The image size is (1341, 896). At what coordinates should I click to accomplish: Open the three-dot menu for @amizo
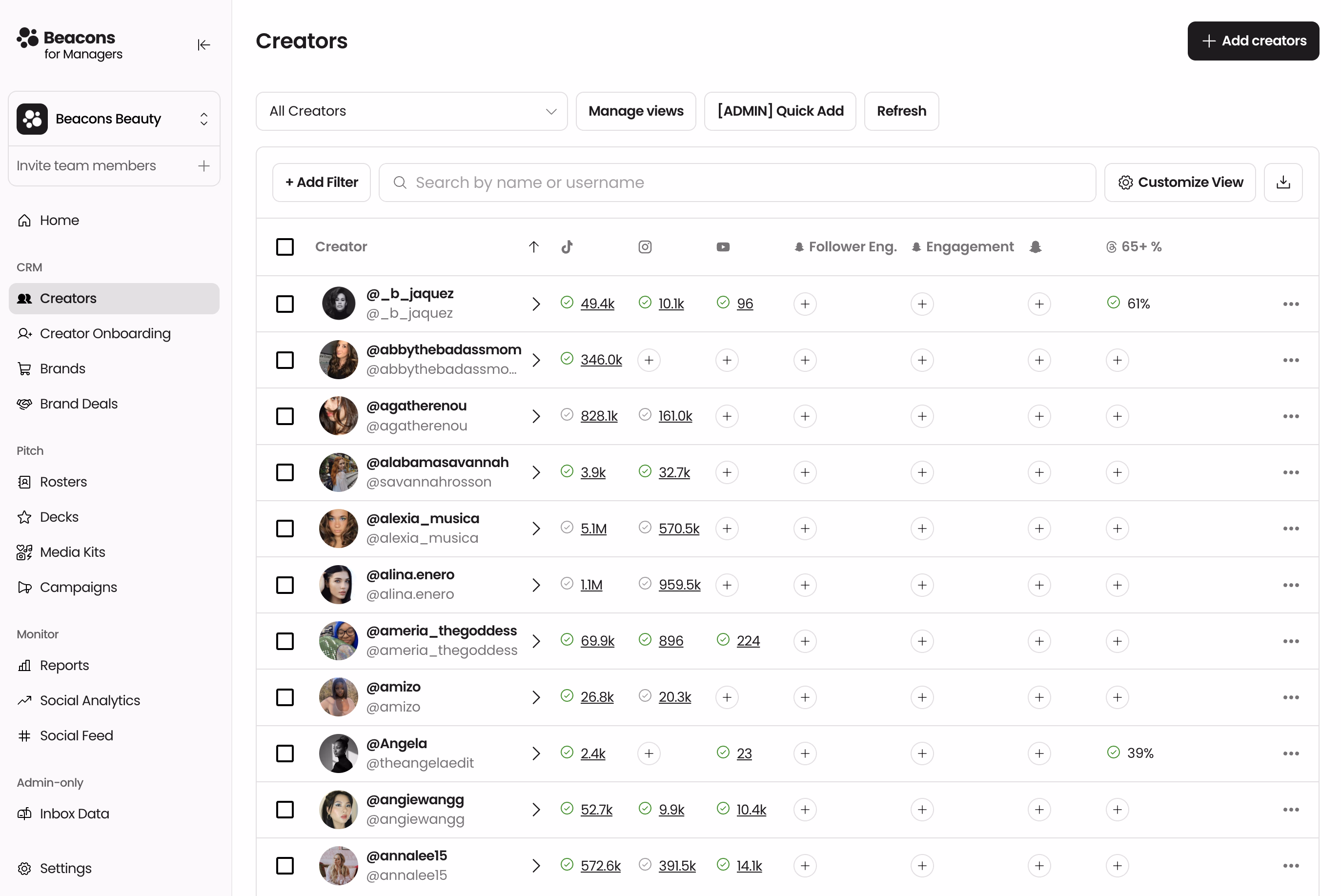click(x=1292, y=697)
